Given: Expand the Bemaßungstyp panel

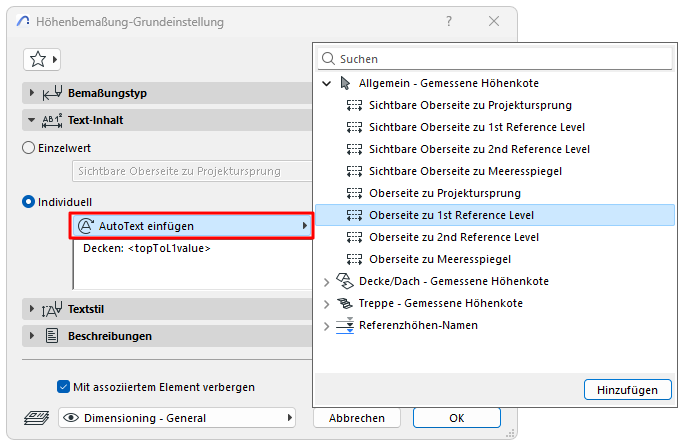Looking at the screenshot, I should [31, 93].
